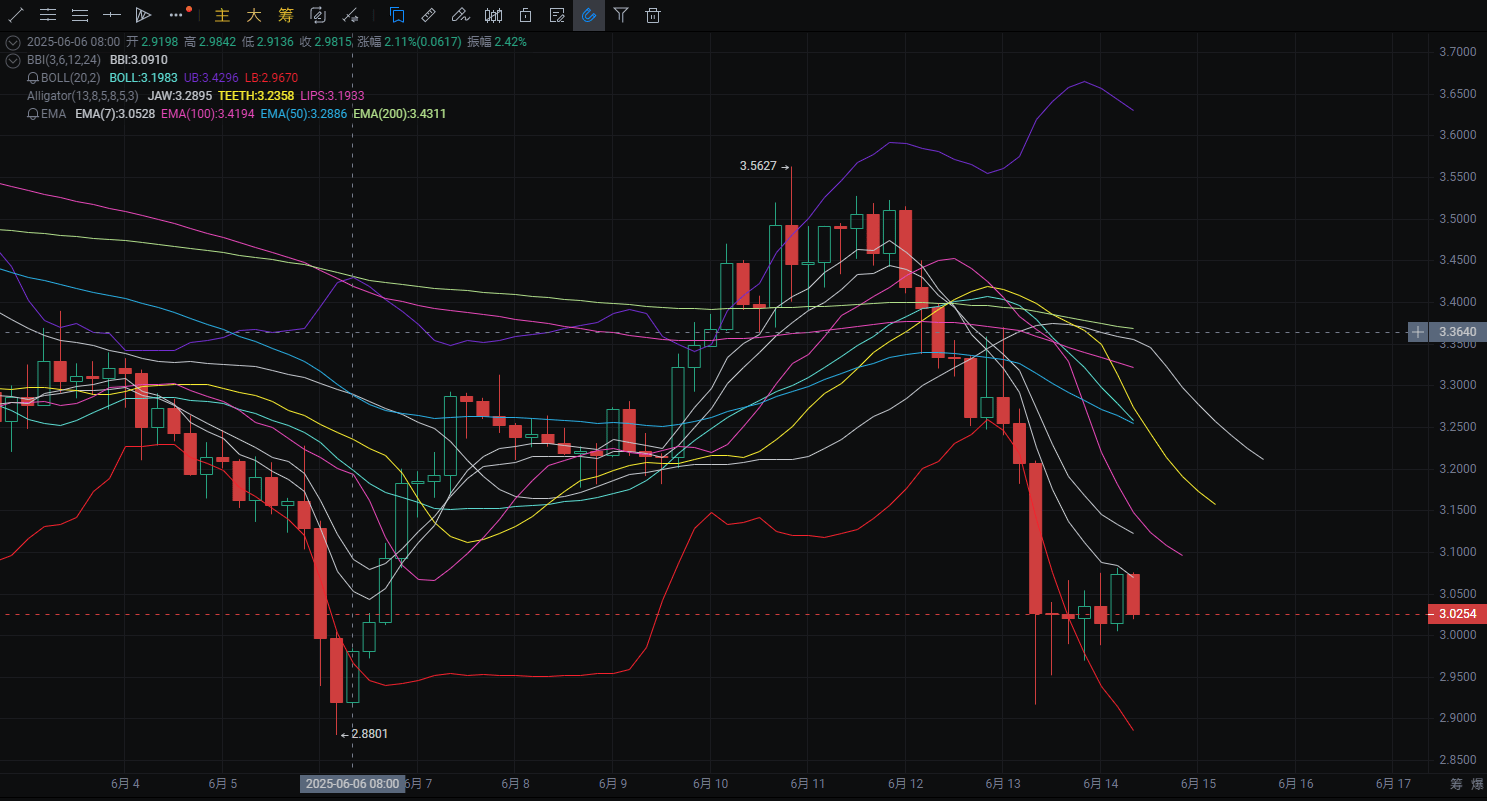Viewport: 1487px width, 801px height.
Task: Click the 筹 button at bottom right
Action: click(1455, 784)
